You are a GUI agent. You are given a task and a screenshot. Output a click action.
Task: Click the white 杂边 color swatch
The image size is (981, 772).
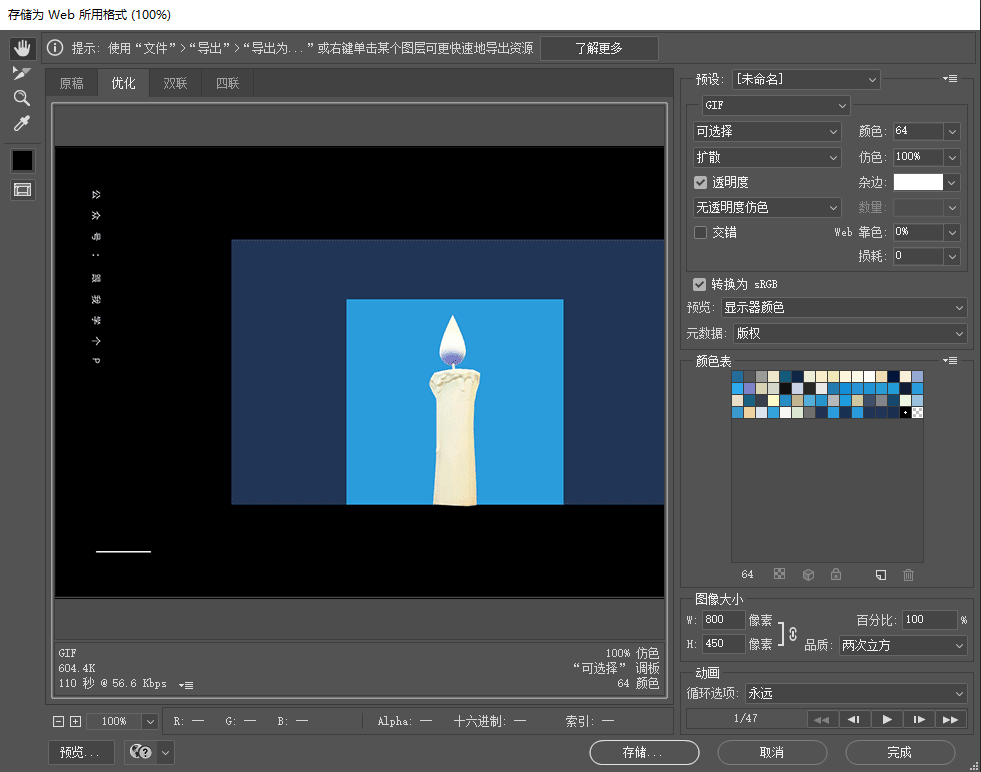point(918,182)
